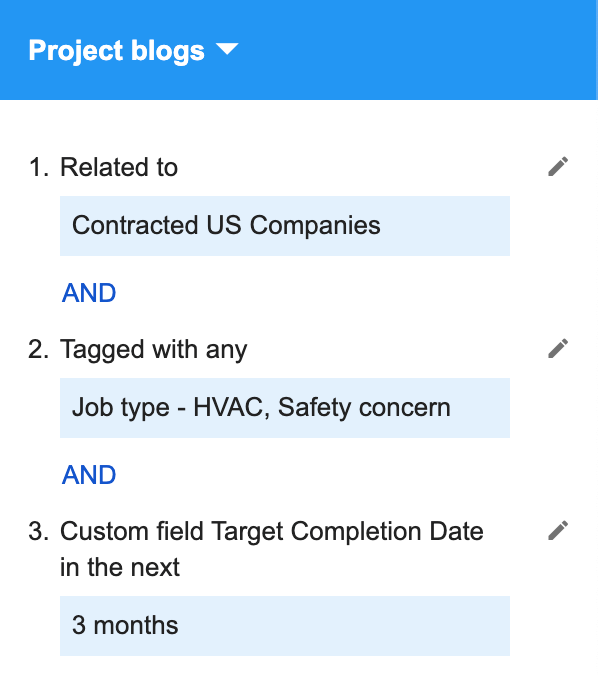Edit the Related to filter with its pencil icon
Viewport: 598px width, 676px height.
[558, 166]
